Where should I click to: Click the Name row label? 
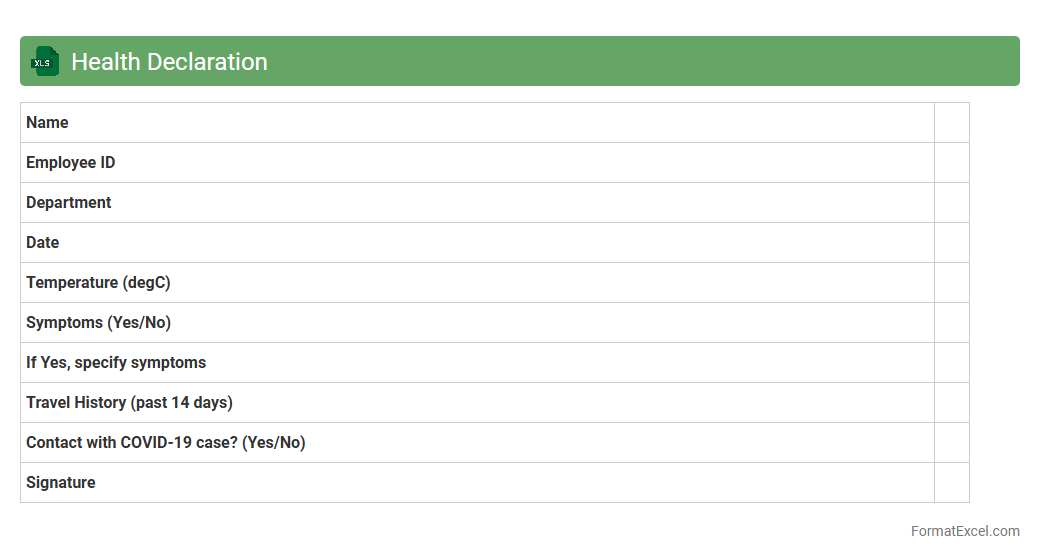click(x=47, y=123)
